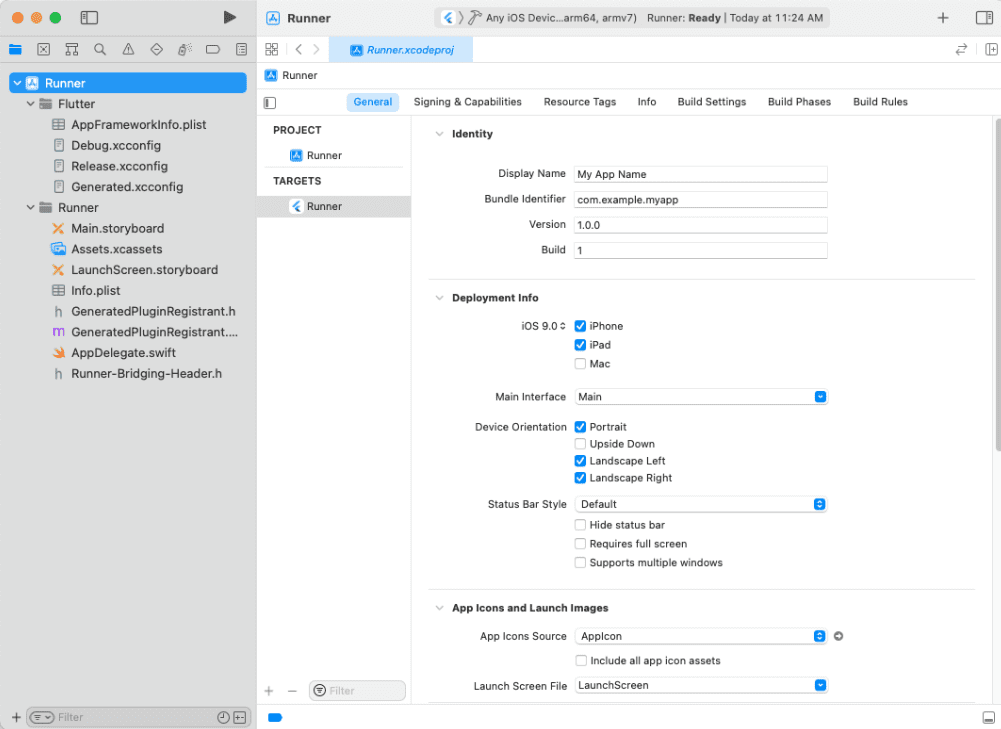
Task: Open the Breakpoint navigator icon
Action: click(213, 48)
